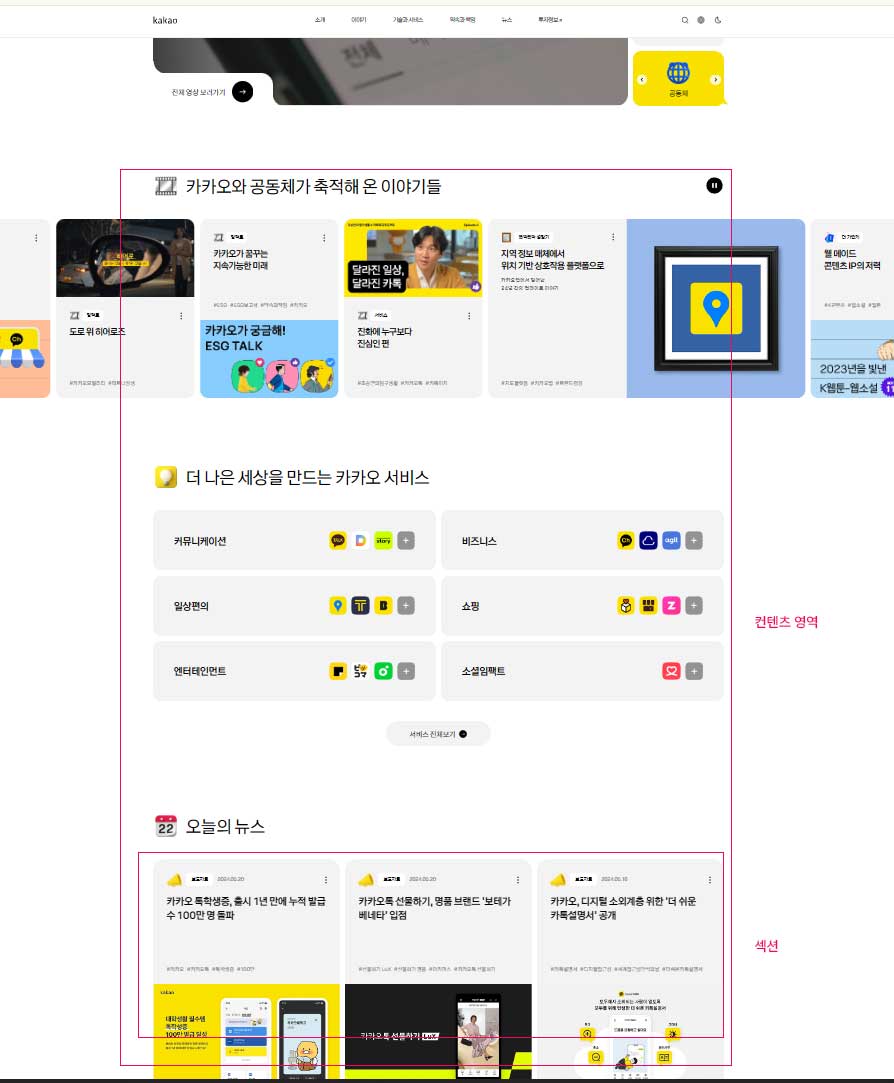Open the search icon in the header
Screen dimensions: 894x1083
pos(685,20)
